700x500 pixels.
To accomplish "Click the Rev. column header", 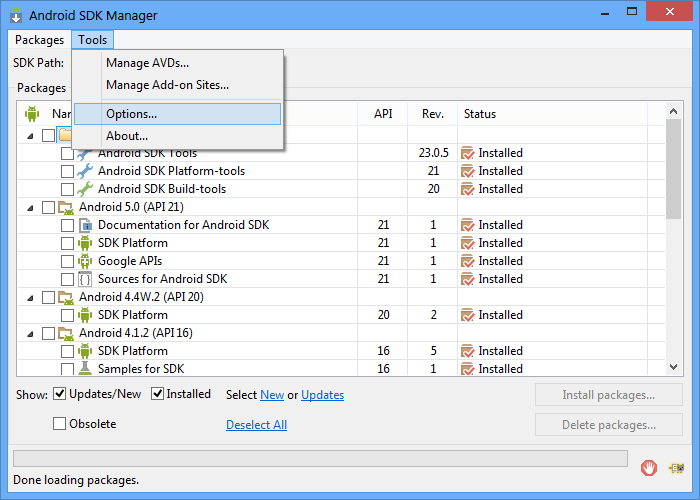I will [x=433, y=114].
